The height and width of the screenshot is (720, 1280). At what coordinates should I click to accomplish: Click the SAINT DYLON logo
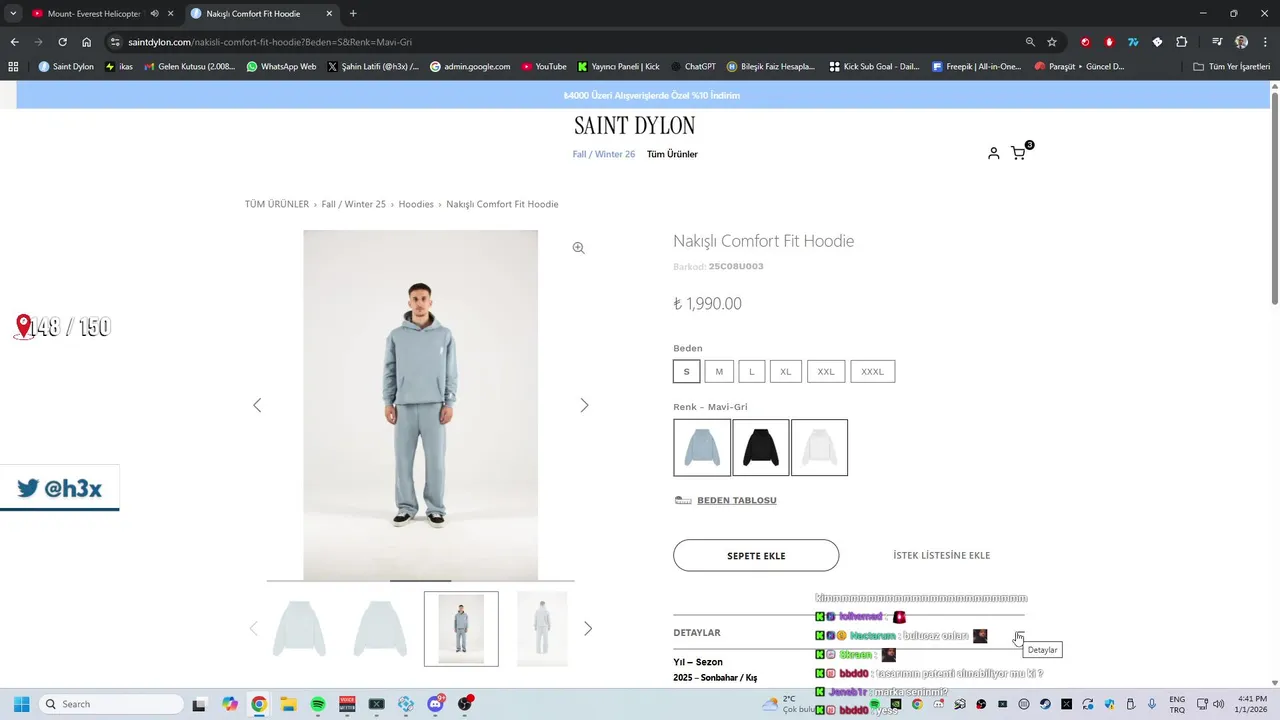(x=635, y=126)
